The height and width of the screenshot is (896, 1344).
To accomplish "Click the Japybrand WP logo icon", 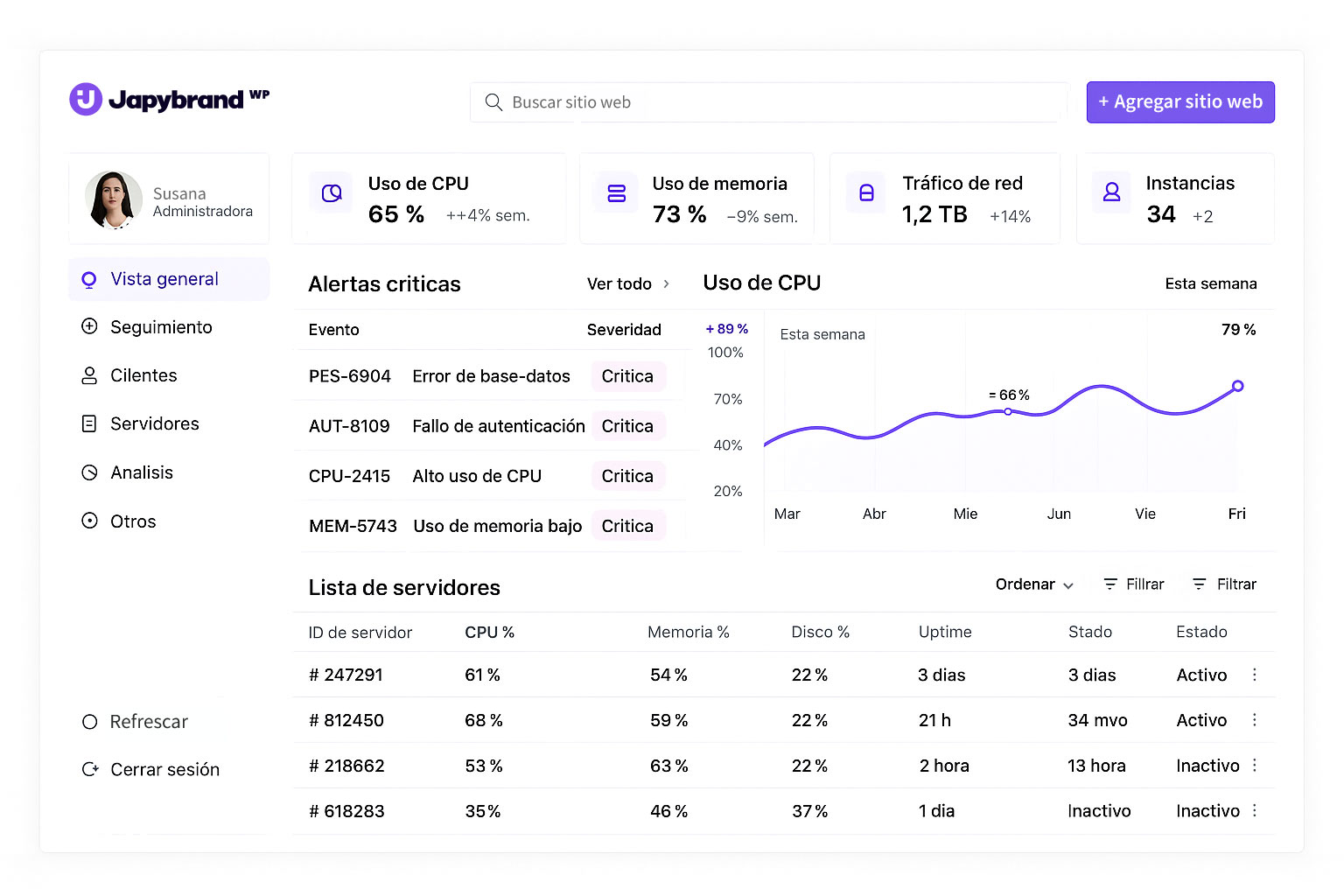I will [x=87, y=99].
